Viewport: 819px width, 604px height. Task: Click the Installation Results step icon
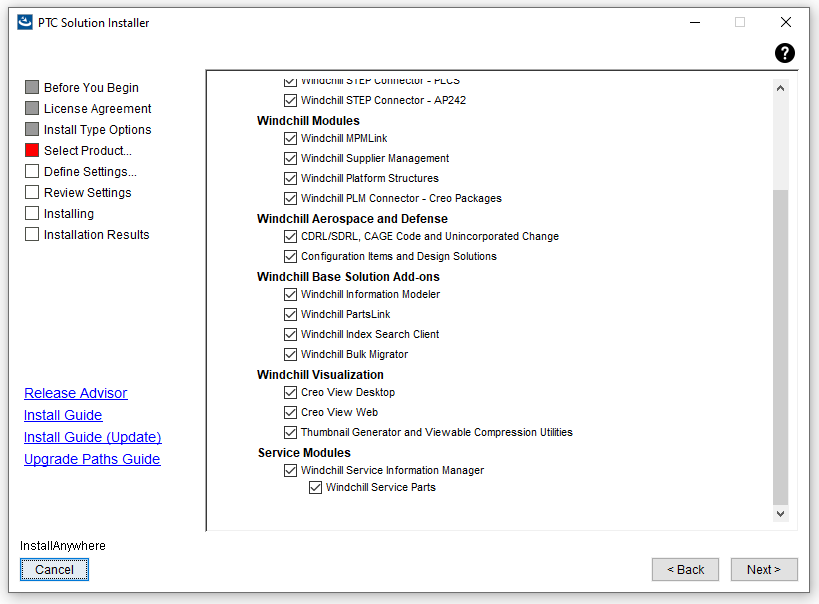click(32, 234)
